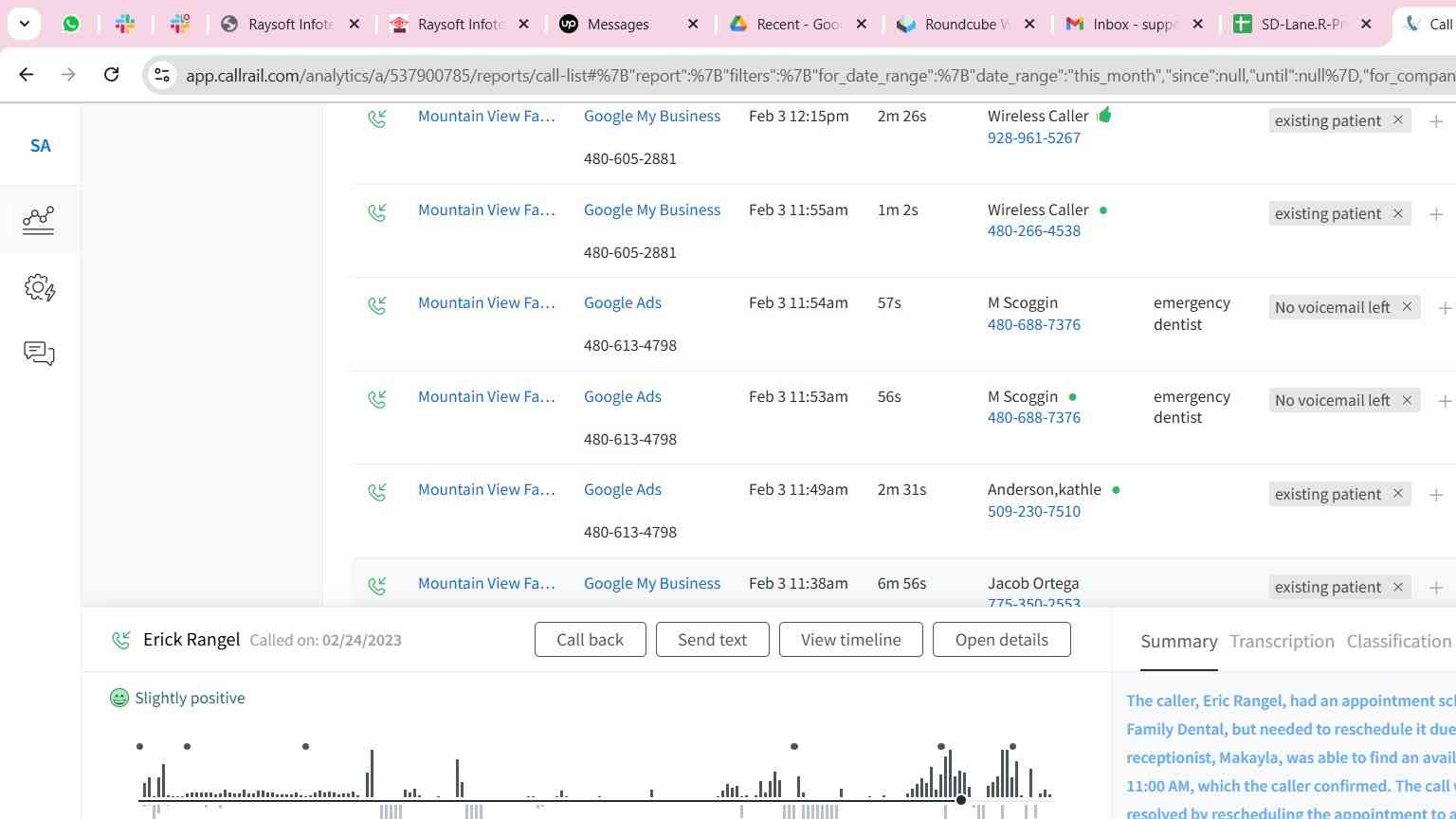Click inbound call icon for Feb 3 11:55am

[x=377, y=212]
